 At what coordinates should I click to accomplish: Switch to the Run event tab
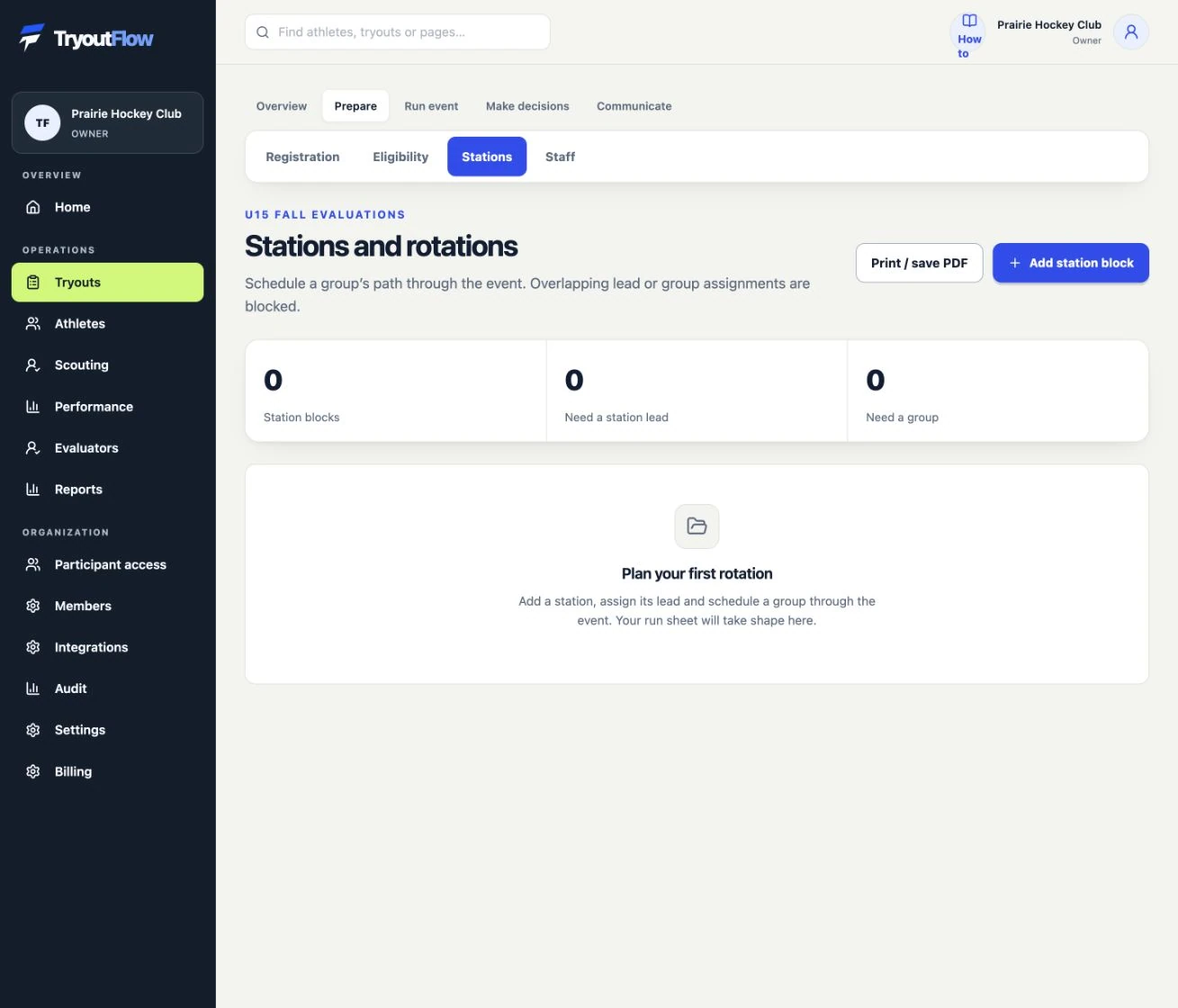(x=431, y=106)
